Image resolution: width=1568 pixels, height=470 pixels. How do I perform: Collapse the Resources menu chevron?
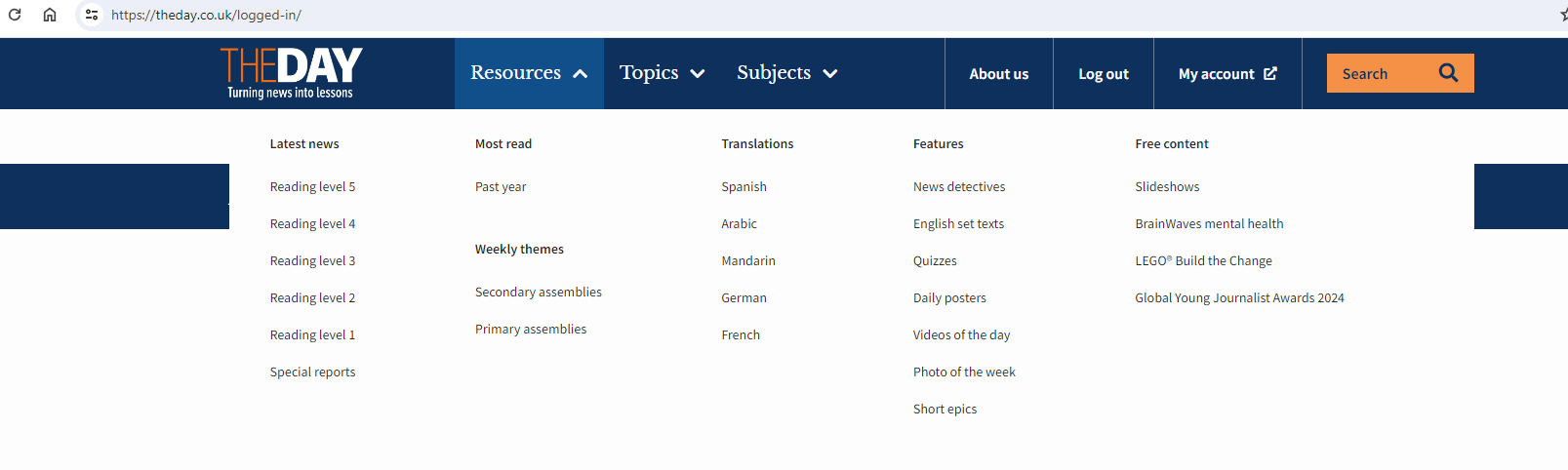tap(581, 74)
